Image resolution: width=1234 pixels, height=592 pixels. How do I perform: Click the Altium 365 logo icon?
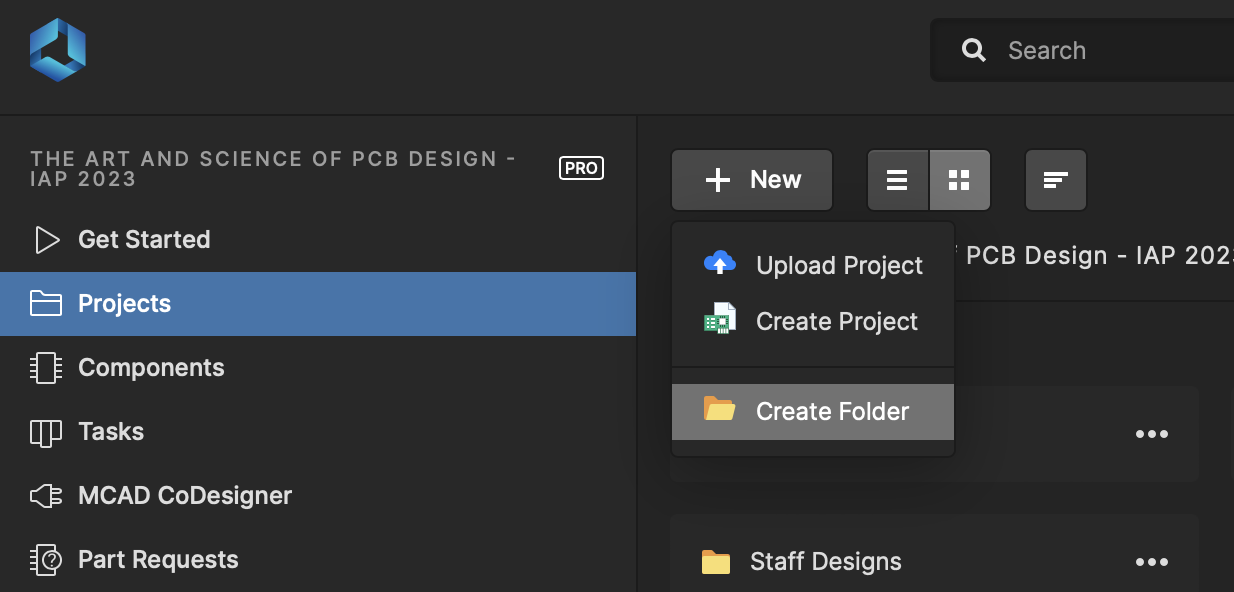(58, 50)
